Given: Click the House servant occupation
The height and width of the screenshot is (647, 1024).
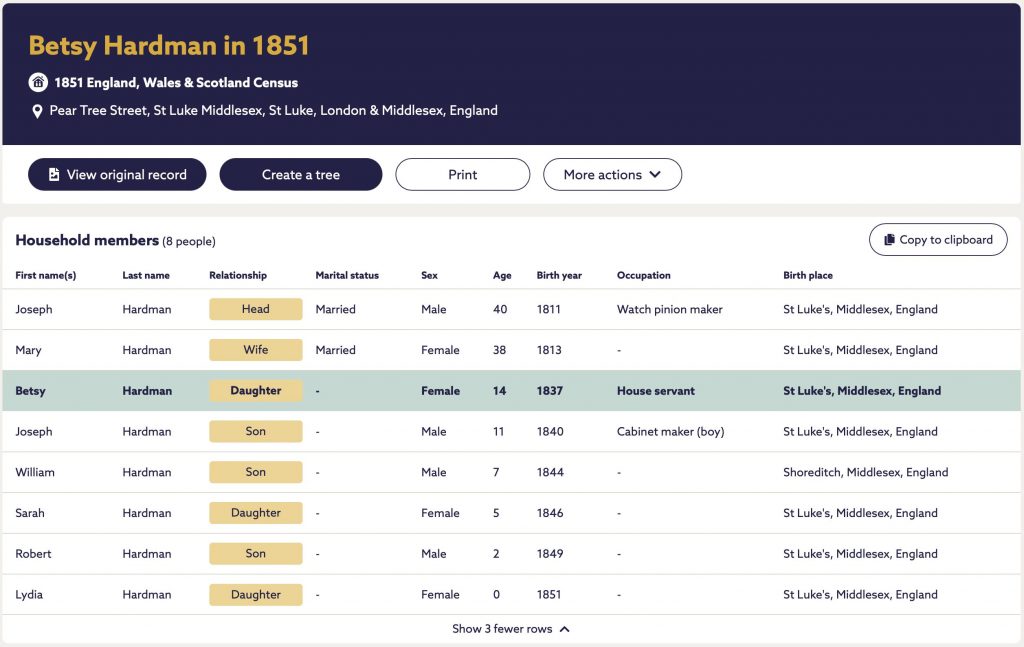Looking at the screenshot, I should (x=656, y=391).
